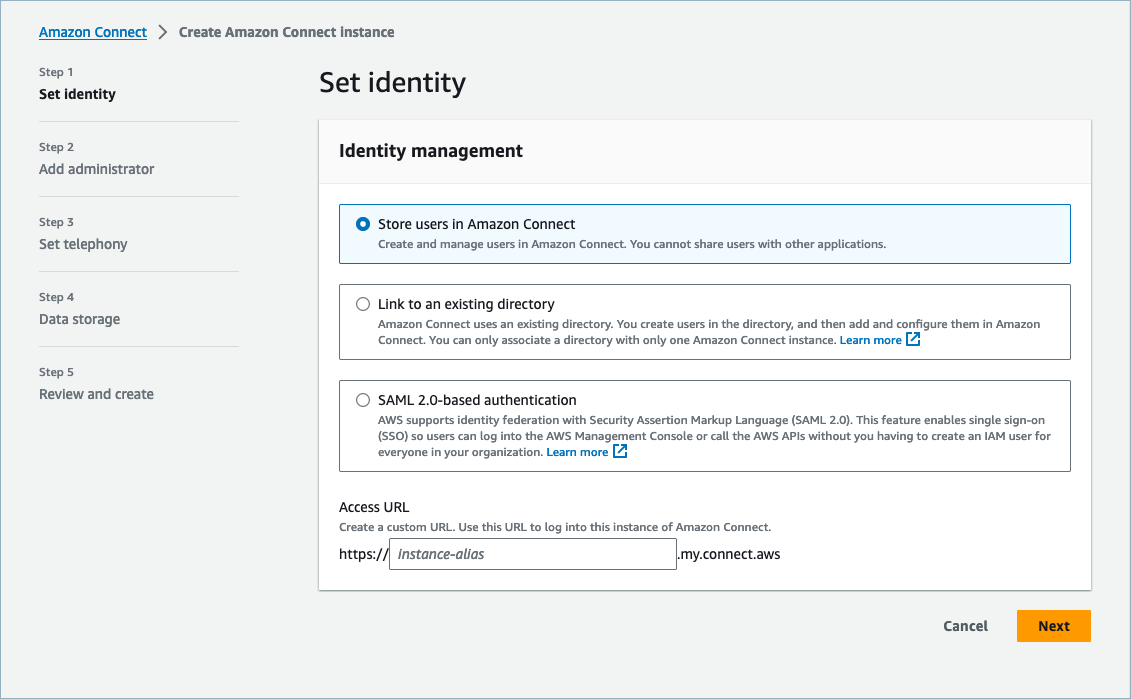Viewport: 1131px width, 699px height.
Task: Click the Set identity page heading
Action: click(392, 82)
